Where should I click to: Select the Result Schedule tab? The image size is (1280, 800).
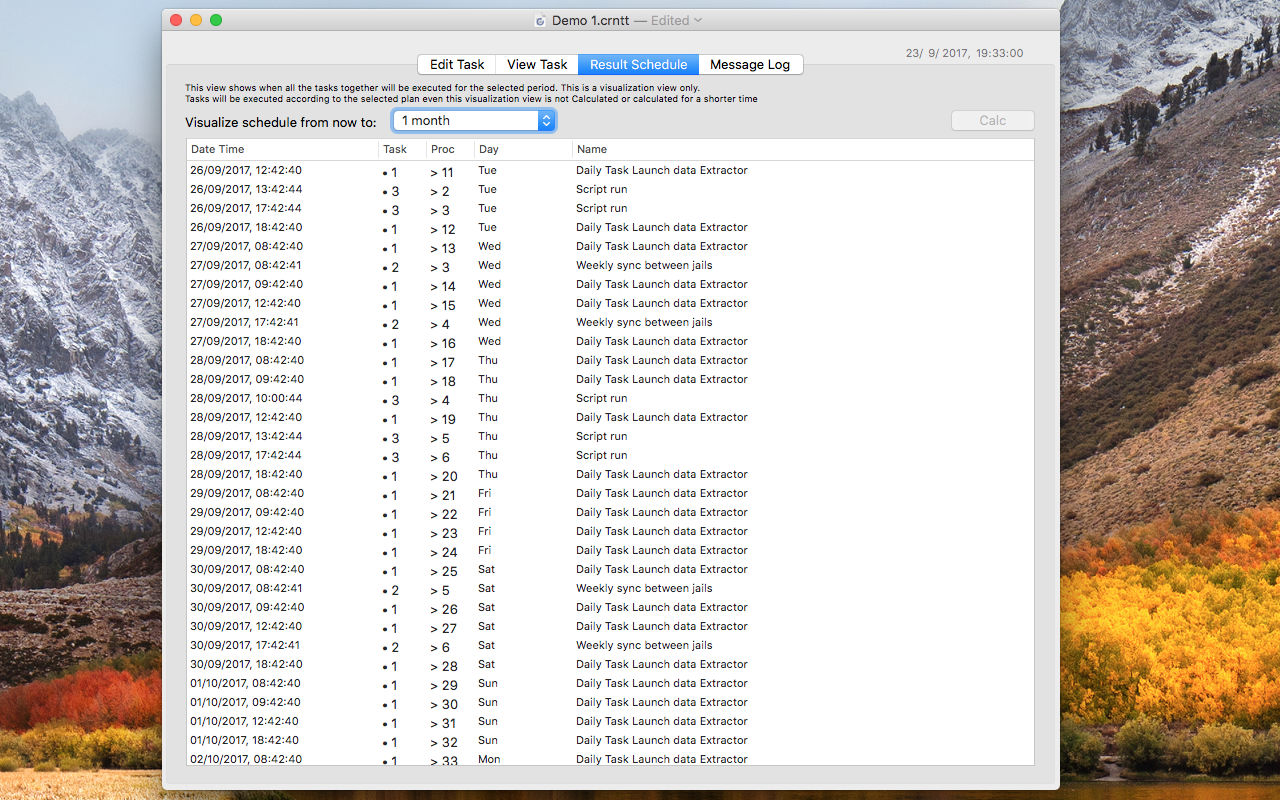click(x=638, y=64)
